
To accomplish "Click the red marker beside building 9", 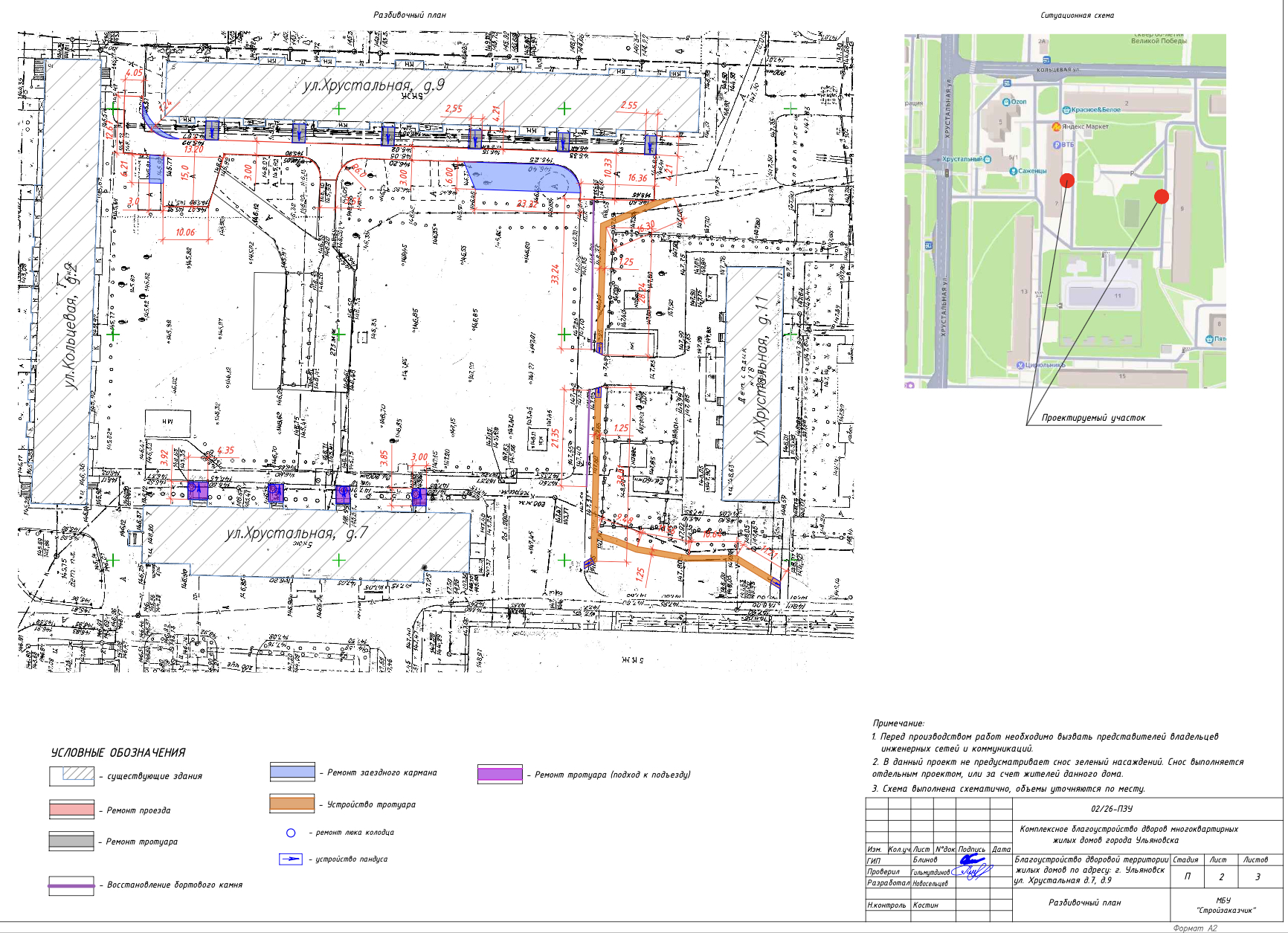I will (x=1161, y=197).
